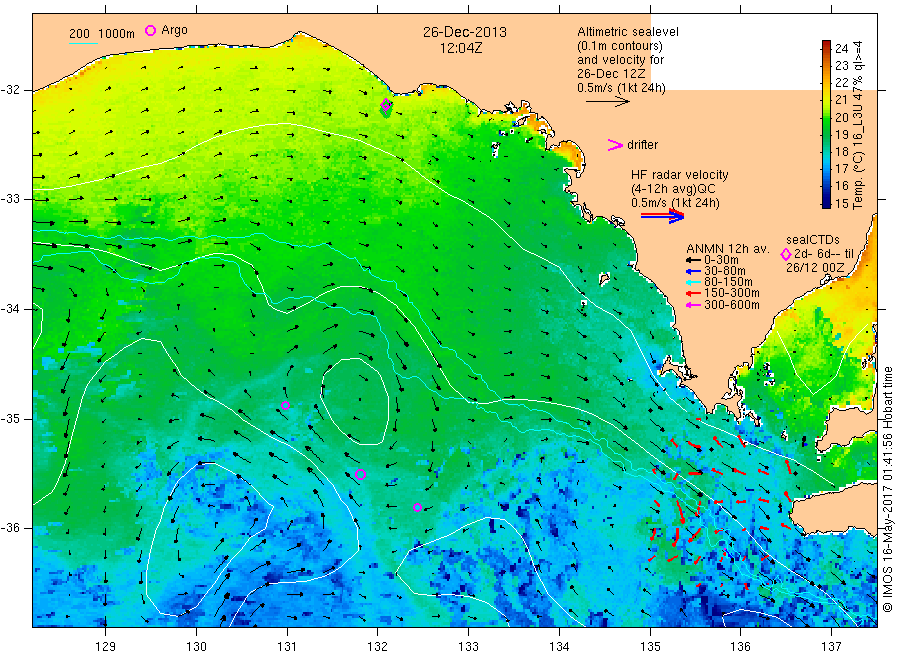Click the Argo float circle near 131.8E 35.5S
This screenshot has width=900, height=660.
pyautogui.click(x=360, y=475)
